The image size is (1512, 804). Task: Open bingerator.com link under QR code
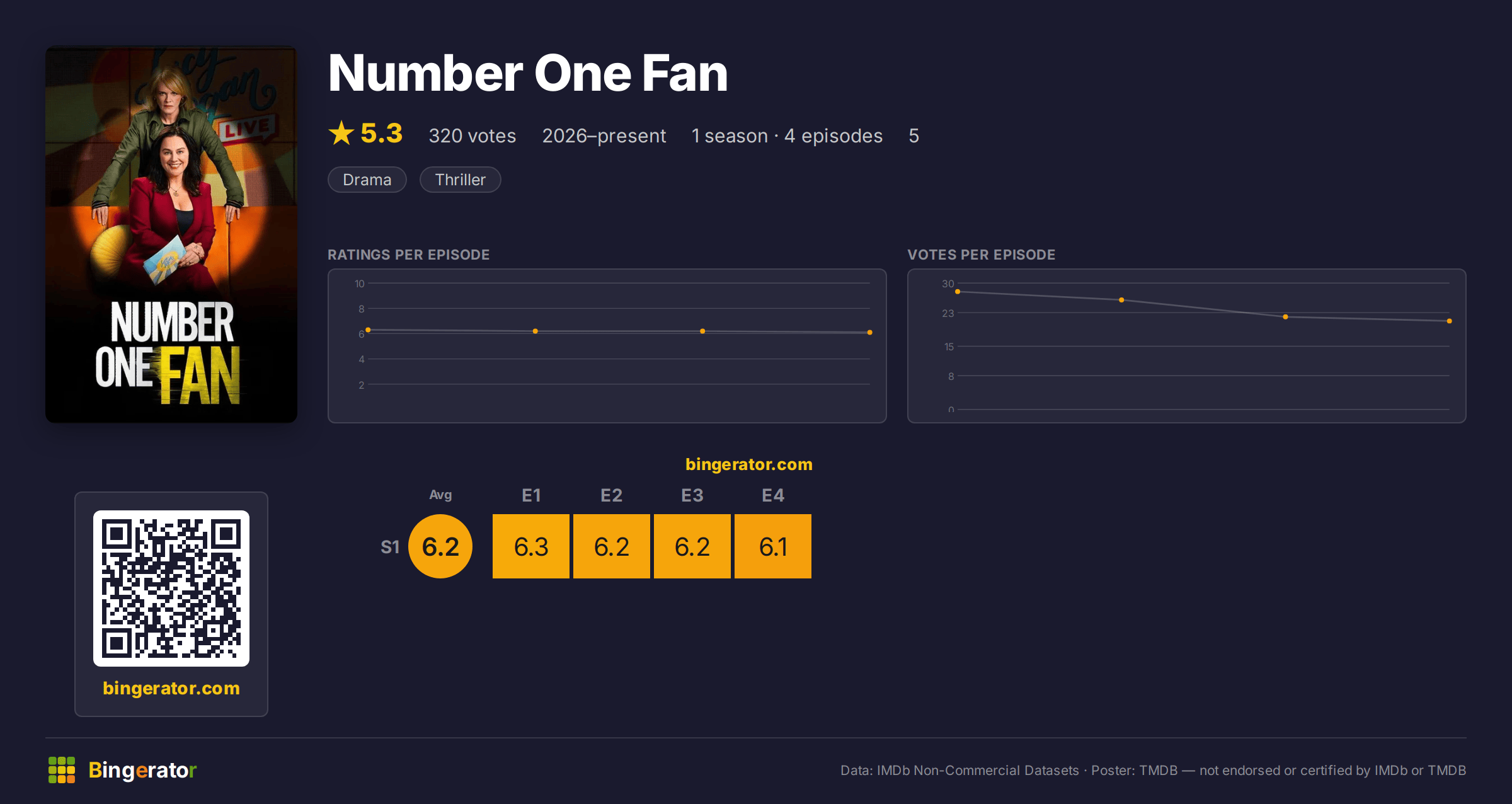click(171, 687)
